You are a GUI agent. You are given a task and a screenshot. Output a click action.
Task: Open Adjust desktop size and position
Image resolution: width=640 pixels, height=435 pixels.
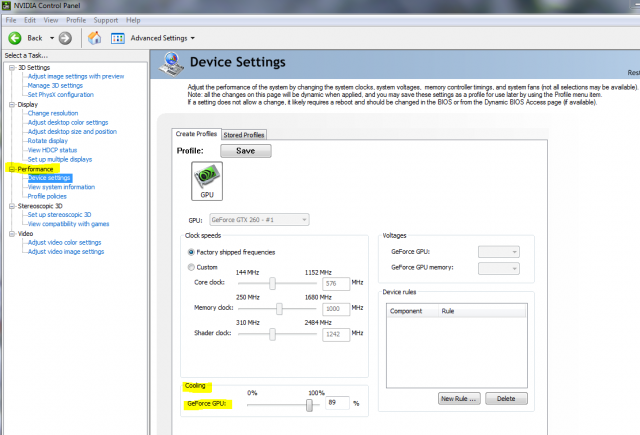pyautogui.click(x=72, y=131)
